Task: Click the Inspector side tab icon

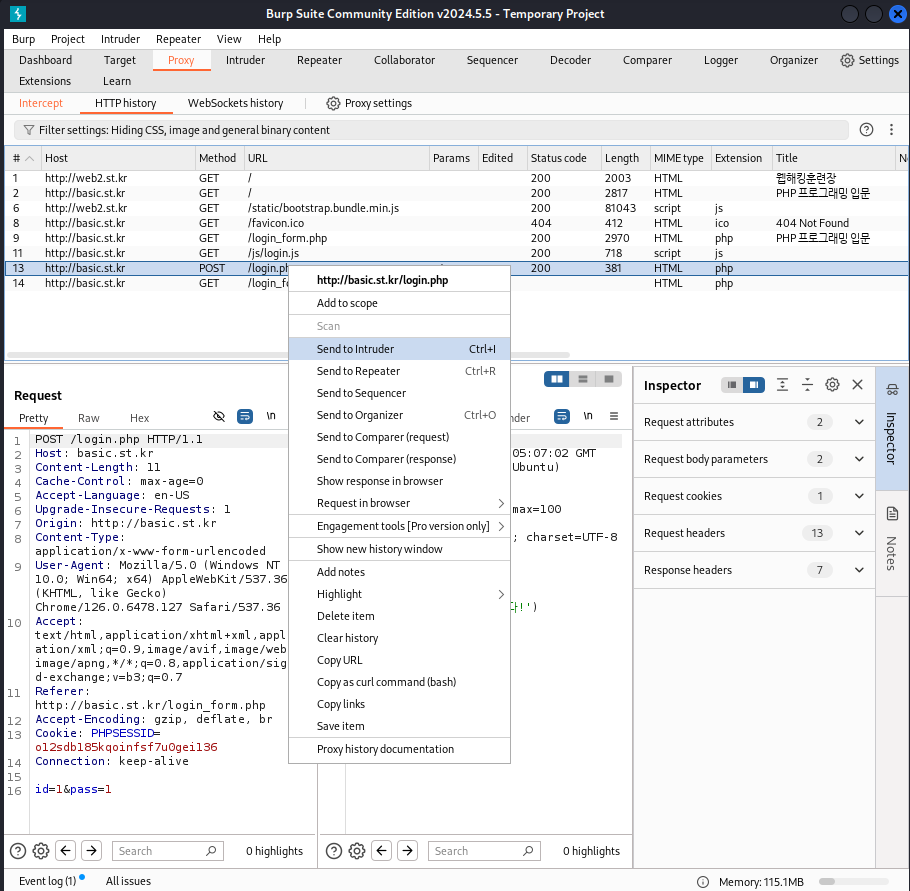Action: (892, 390)
